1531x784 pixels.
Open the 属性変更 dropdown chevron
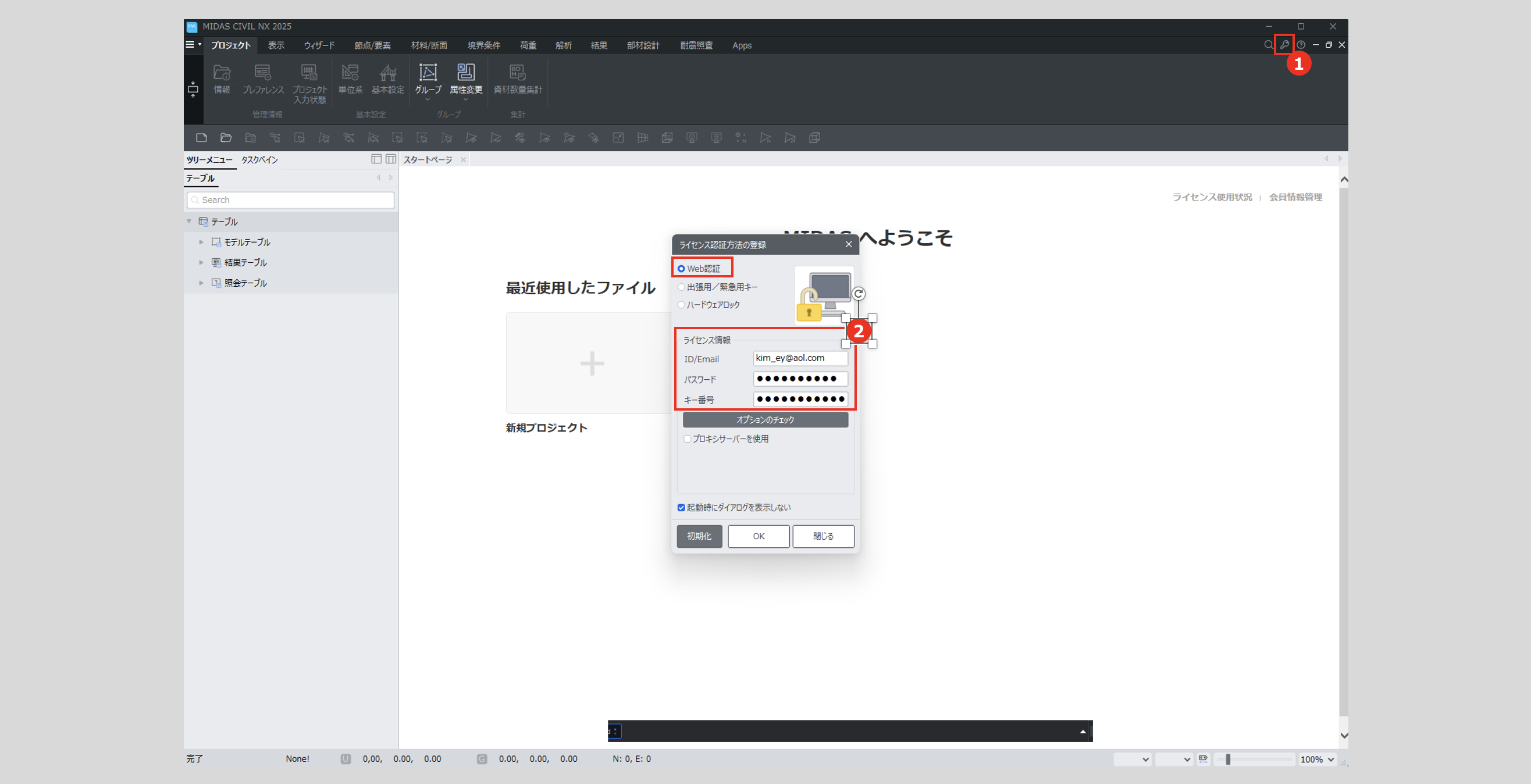click(x=466, y=100)
